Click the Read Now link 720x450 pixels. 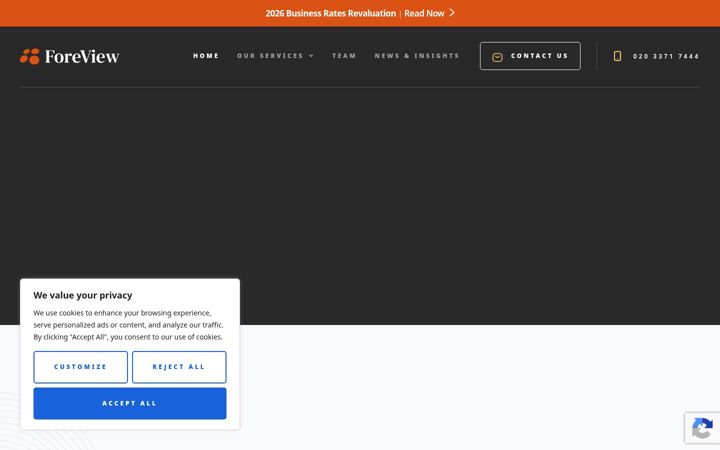(x=424, y=13)
